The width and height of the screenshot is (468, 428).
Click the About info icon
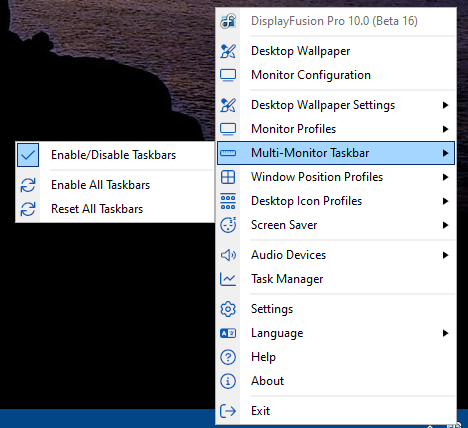[228, 381]
